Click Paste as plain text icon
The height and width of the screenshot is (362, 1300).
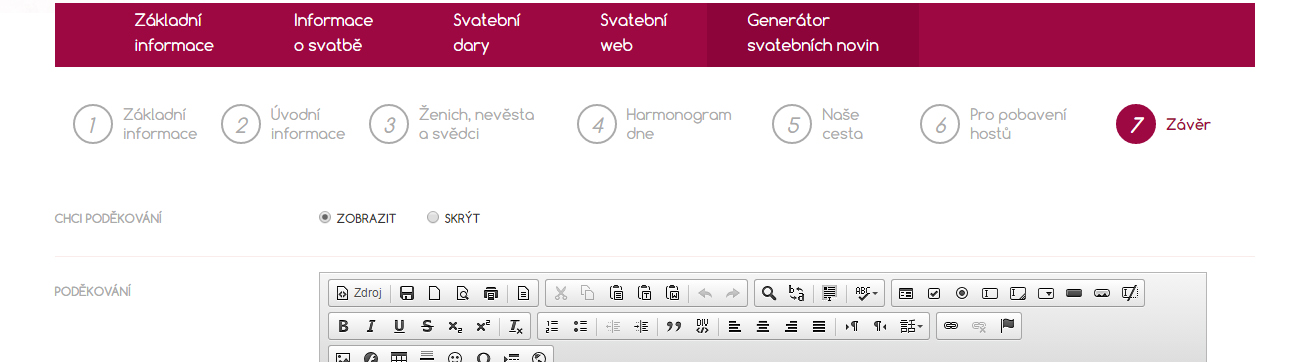[645, 293]
